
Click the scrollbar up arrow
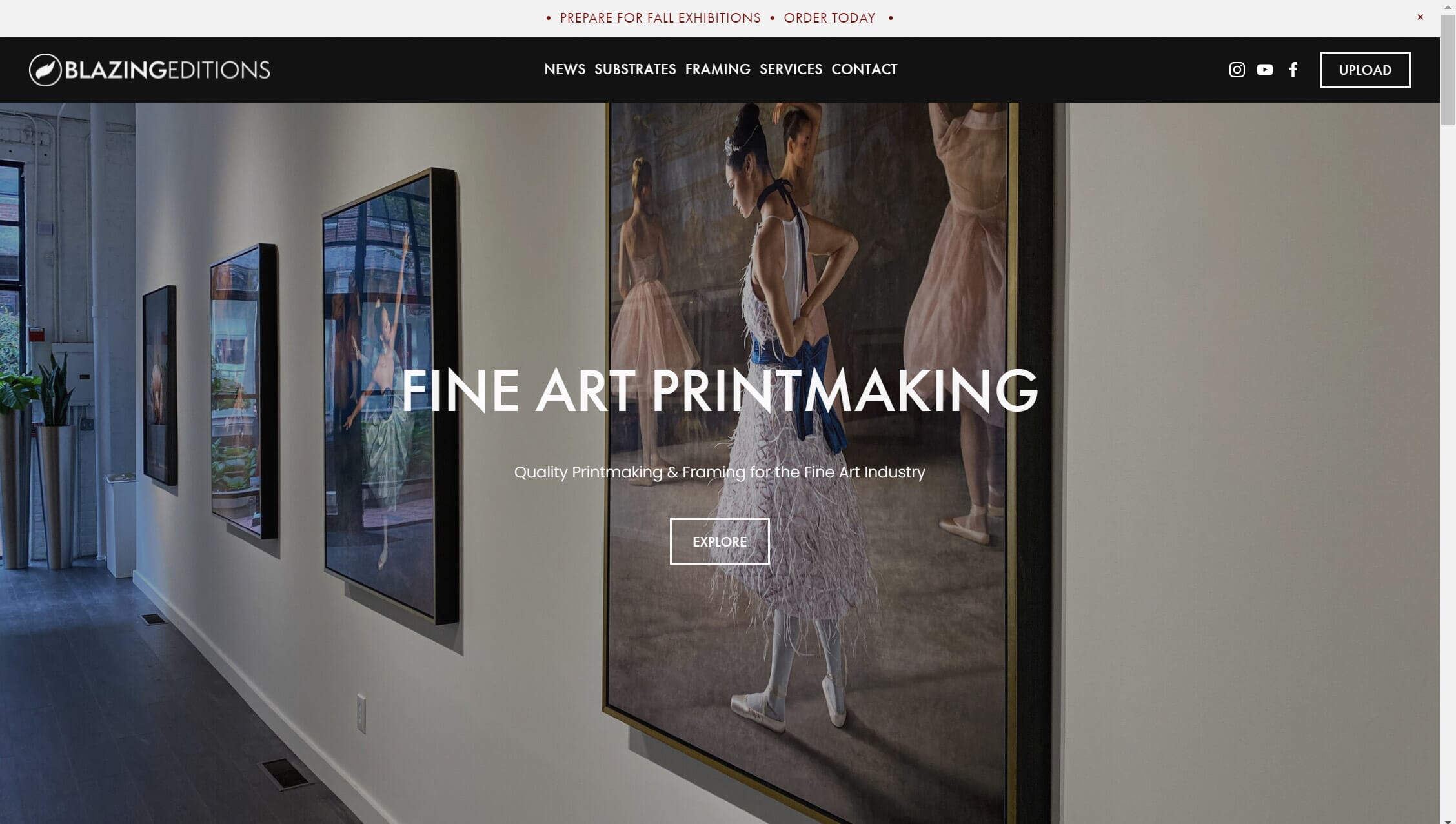[x=1448, y=5]
